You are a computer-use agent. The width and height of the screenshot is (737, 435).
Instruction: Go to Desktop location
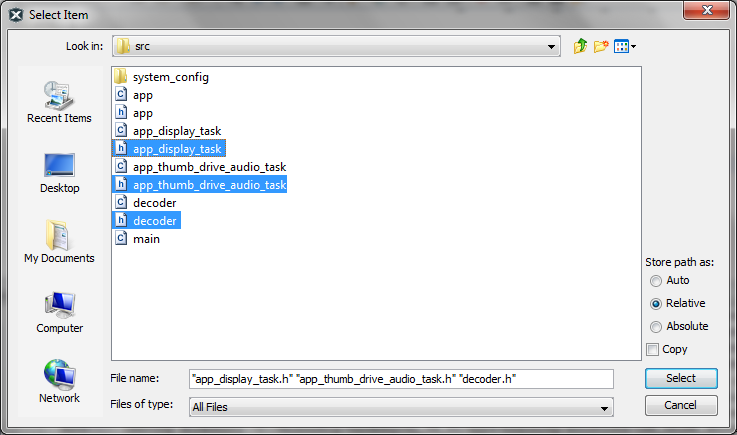pyautogui.click(x=59, y=172)
